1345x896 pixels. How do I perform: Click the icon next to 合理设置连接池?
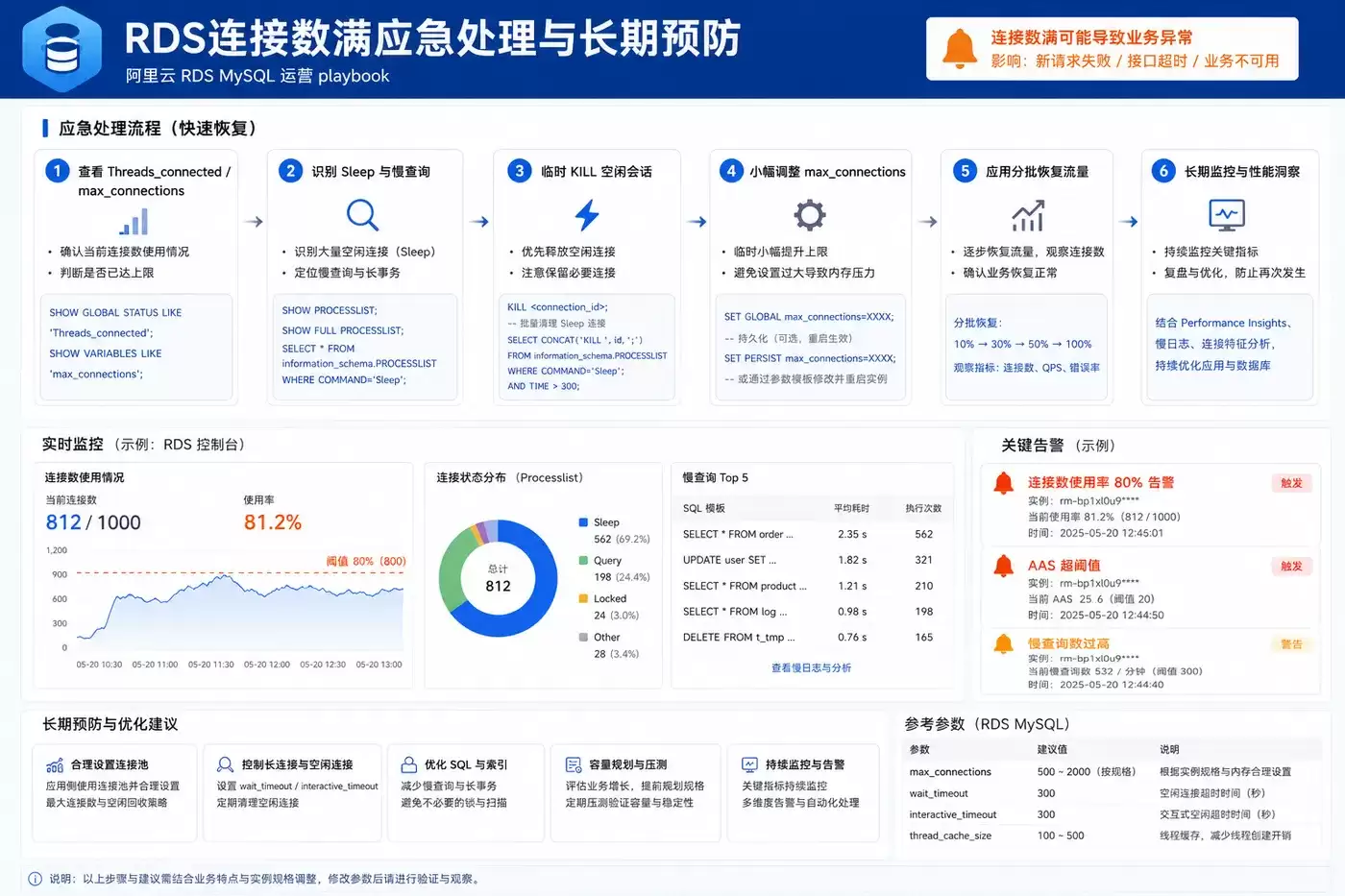click(x=55, y=765)
